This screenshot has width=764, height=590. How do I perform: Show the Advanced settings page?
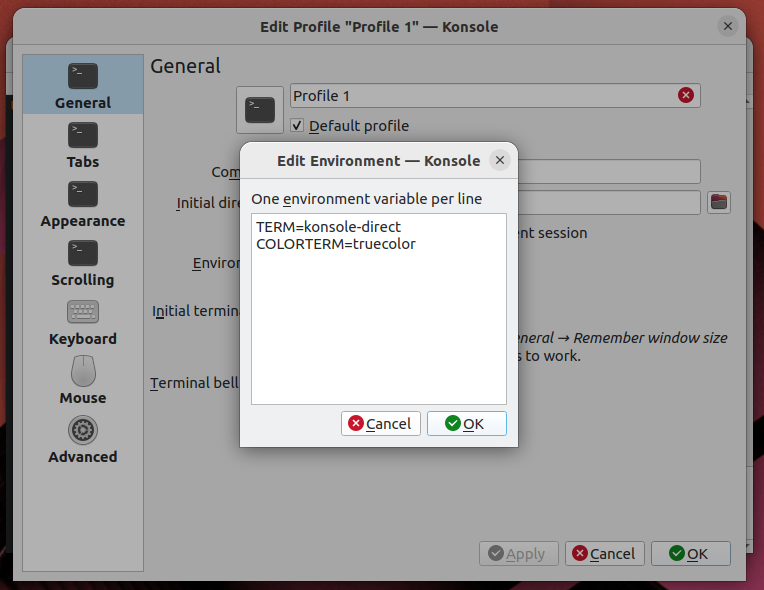tap(83, 440)
